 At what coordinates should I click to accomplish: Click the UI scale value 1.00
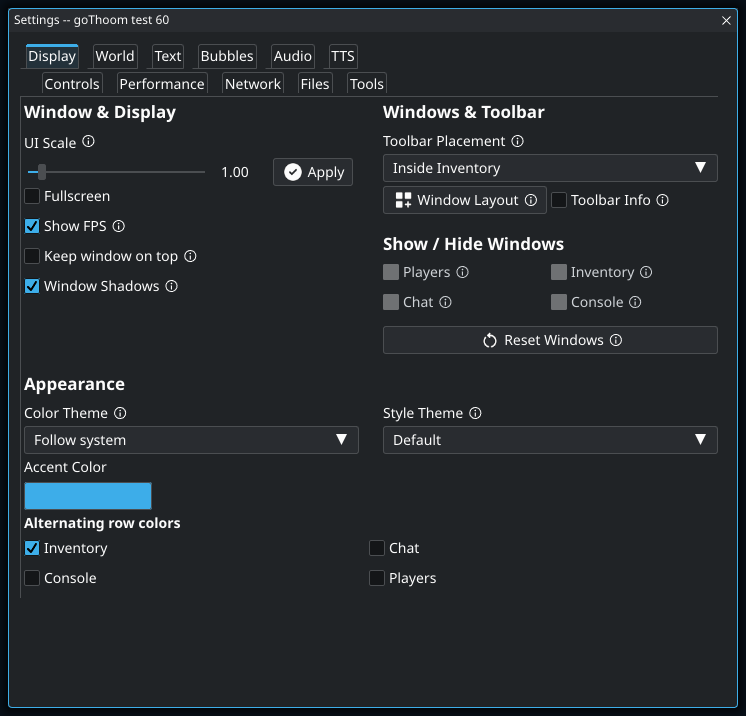(x=235, y=172)
